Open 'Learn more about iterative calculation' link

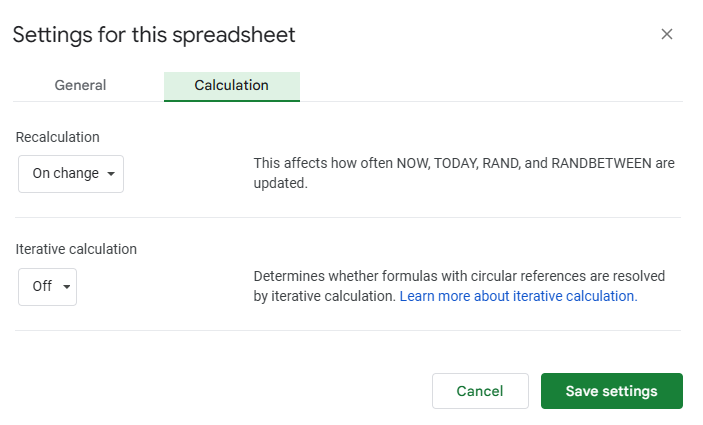pos(518,296)
